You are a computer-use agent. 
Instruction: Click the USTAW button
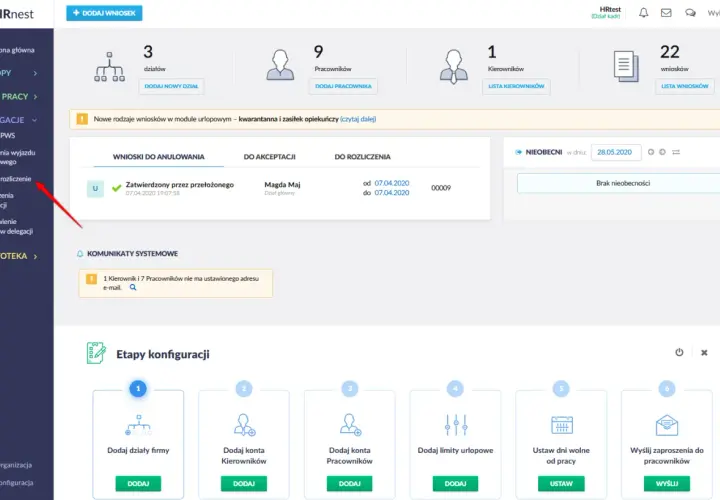point(561,483)
